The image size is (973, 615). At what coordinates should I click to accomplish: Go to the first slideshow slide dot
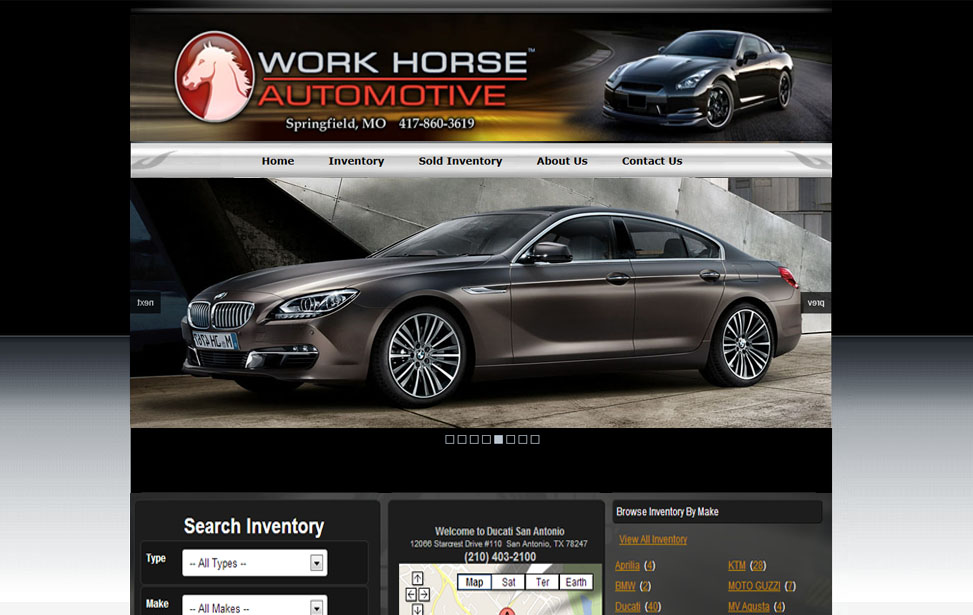coord(450,439)
